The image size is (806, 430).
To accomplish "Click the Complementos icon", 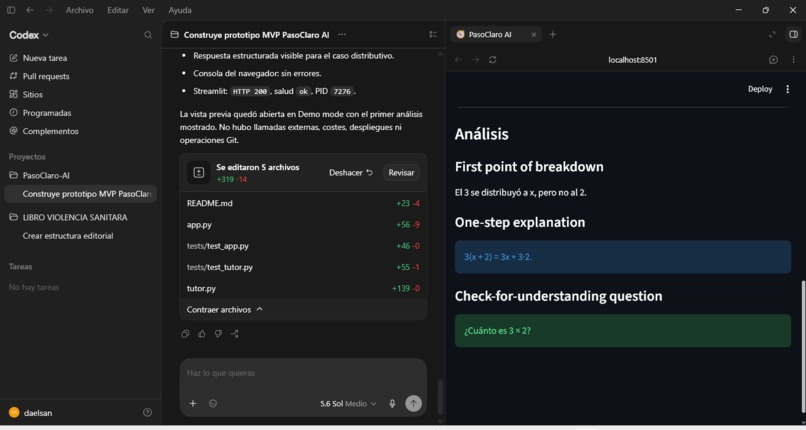I will pos(13,131).
